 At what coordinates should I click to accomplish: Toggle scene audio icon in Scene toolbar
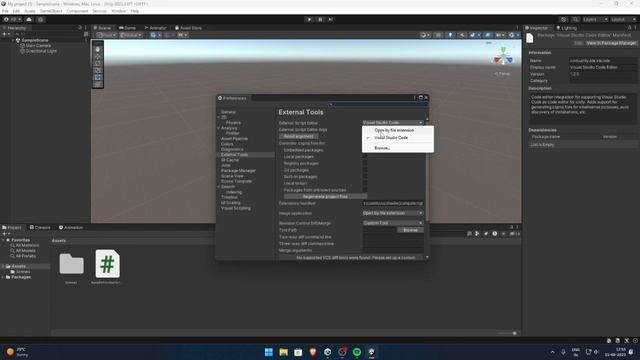(x=462, y=35)
